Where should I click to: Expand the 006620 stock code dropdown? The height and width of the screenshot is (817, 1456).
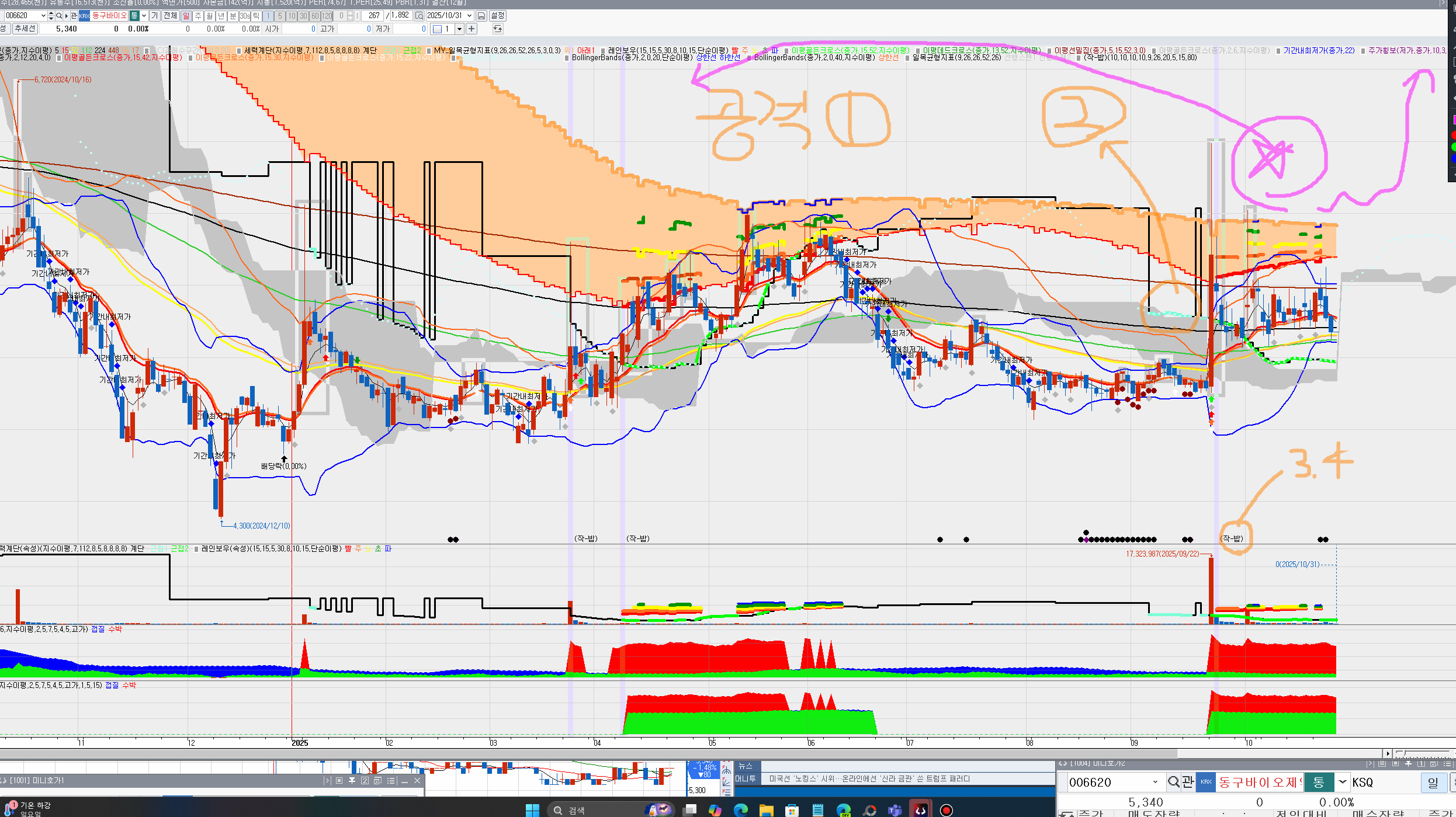click(43, 16)
